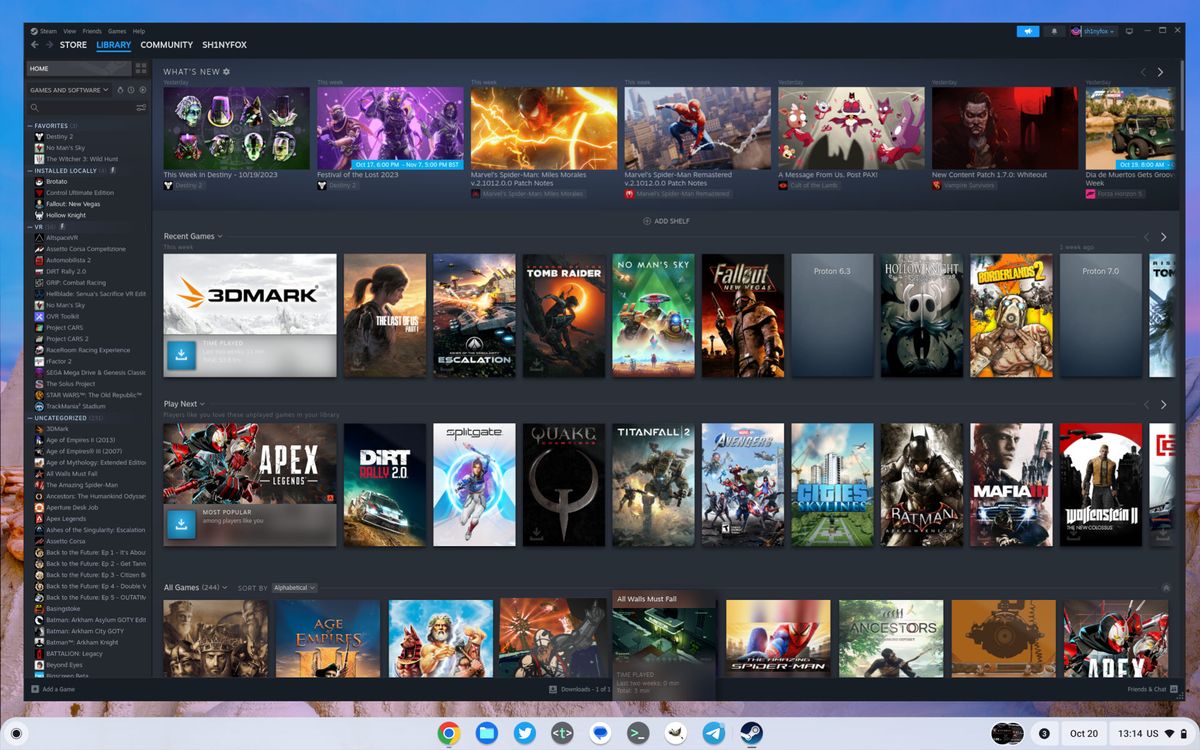Image resolution: width=1200 pixels, height=750 pixels.
Task: Filter list by ready-to-play icon
Action: [142, 90]
